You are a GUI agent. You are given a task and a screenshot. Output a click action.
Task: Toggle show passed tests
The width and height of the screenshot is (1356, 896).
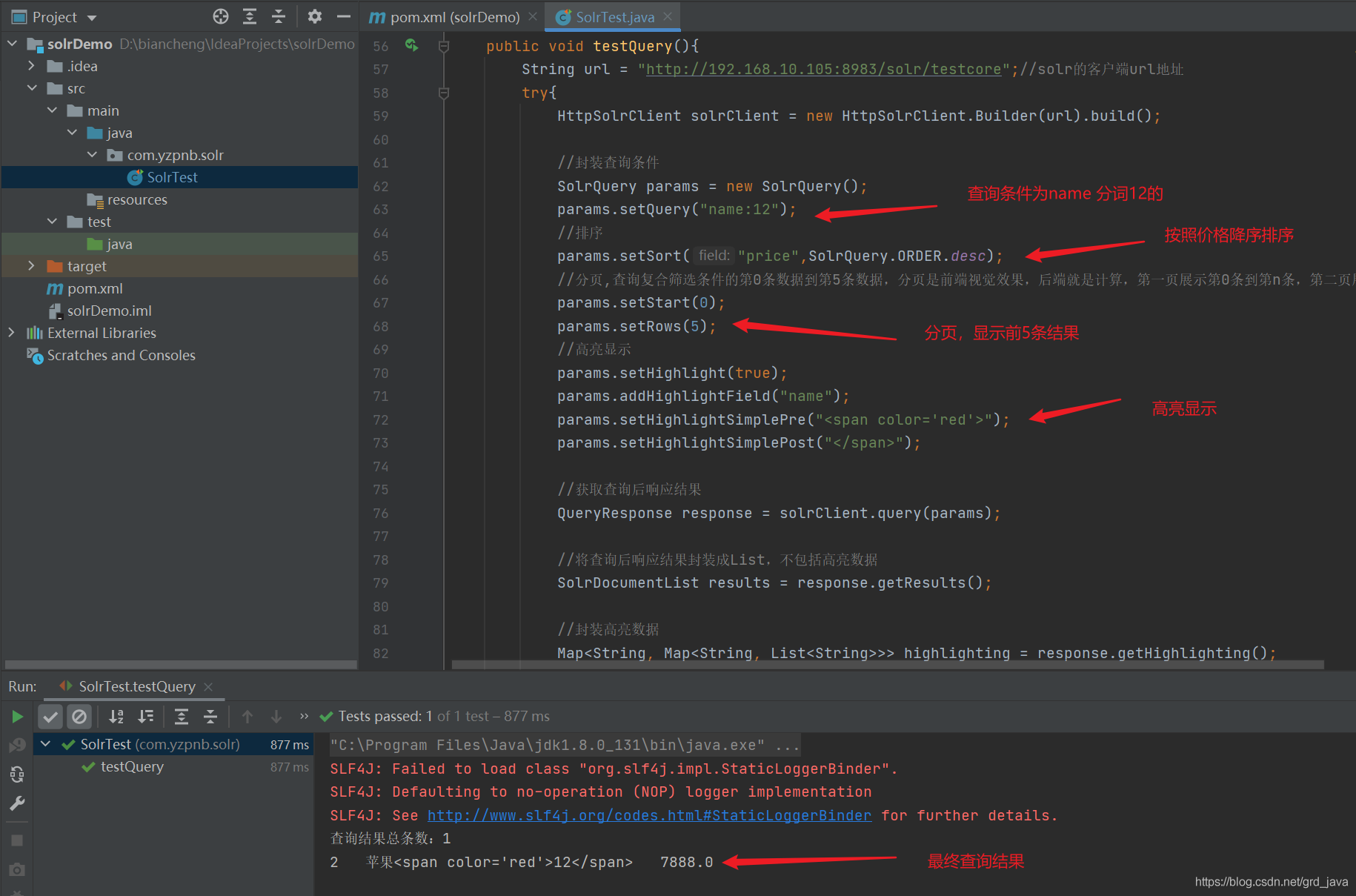[50, 717]
